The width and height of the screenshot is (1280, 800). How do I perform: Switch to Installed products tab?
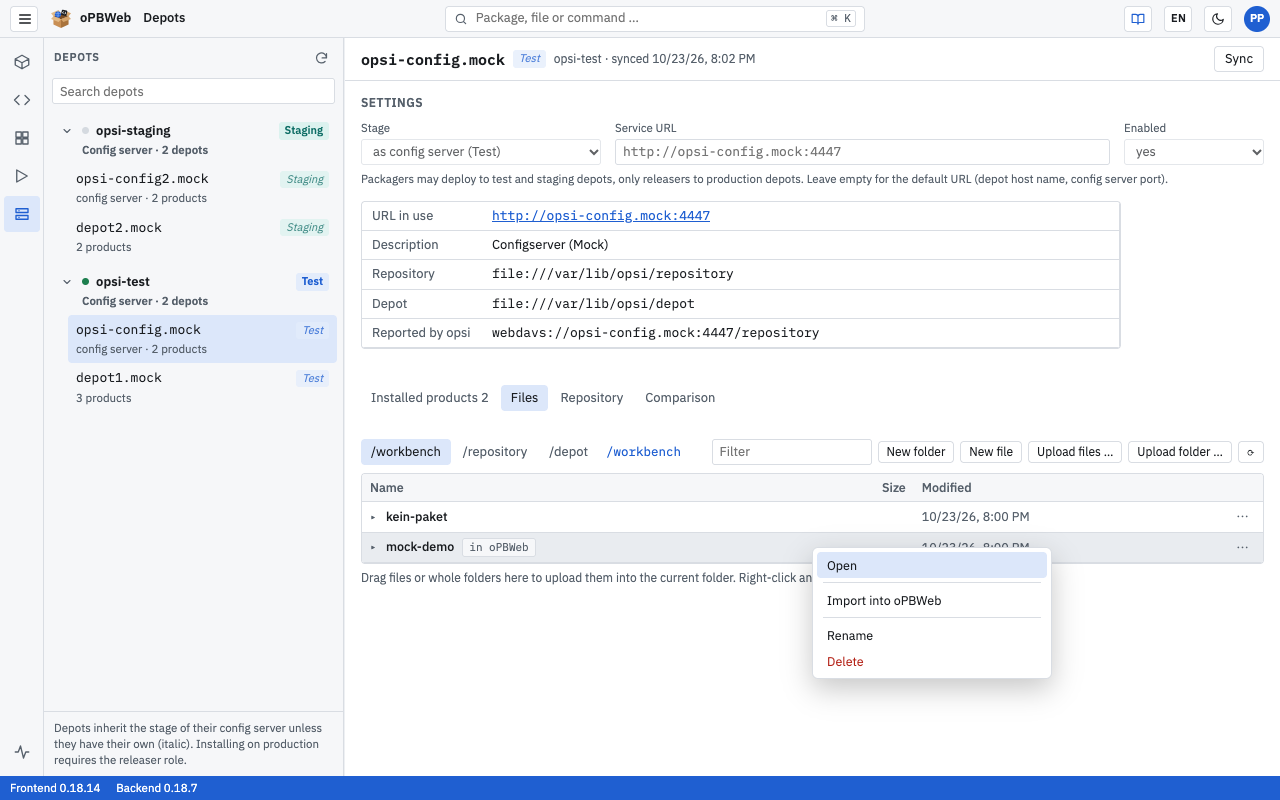point(430,398)
